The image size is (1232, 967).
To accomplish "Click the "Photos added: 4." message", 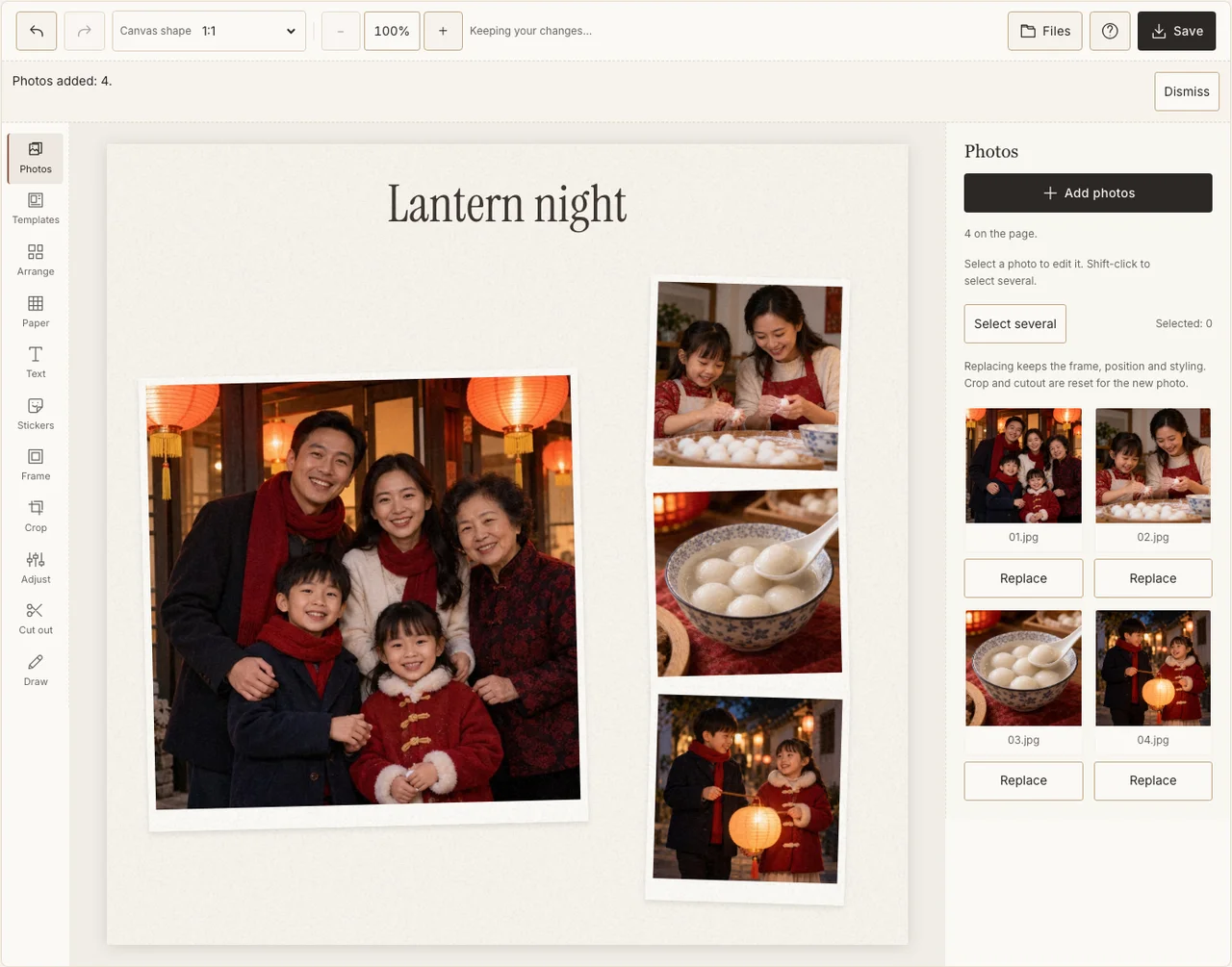I will 63,81.
